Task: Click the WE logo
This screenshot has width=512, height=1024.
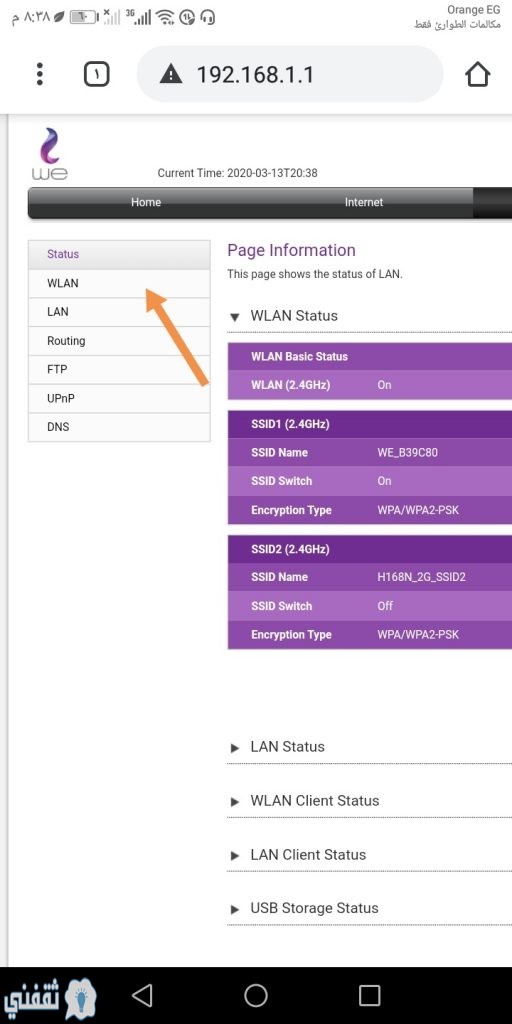Action: [x=50, y=154]
